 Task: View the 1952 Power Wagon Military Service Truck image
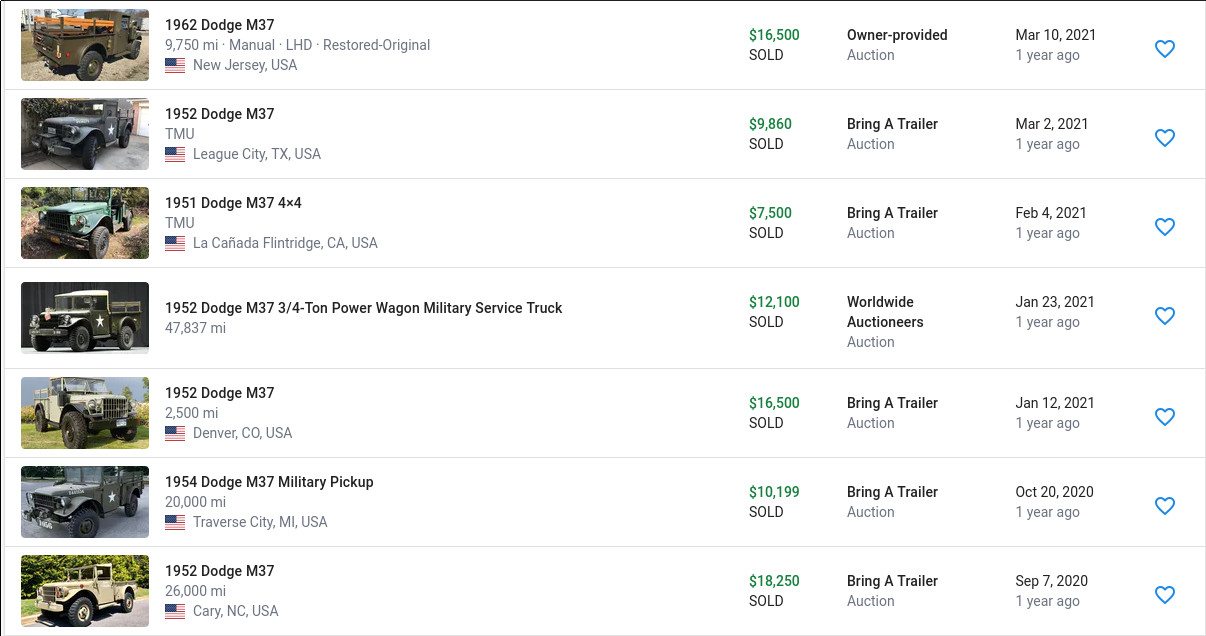[85, 318]
